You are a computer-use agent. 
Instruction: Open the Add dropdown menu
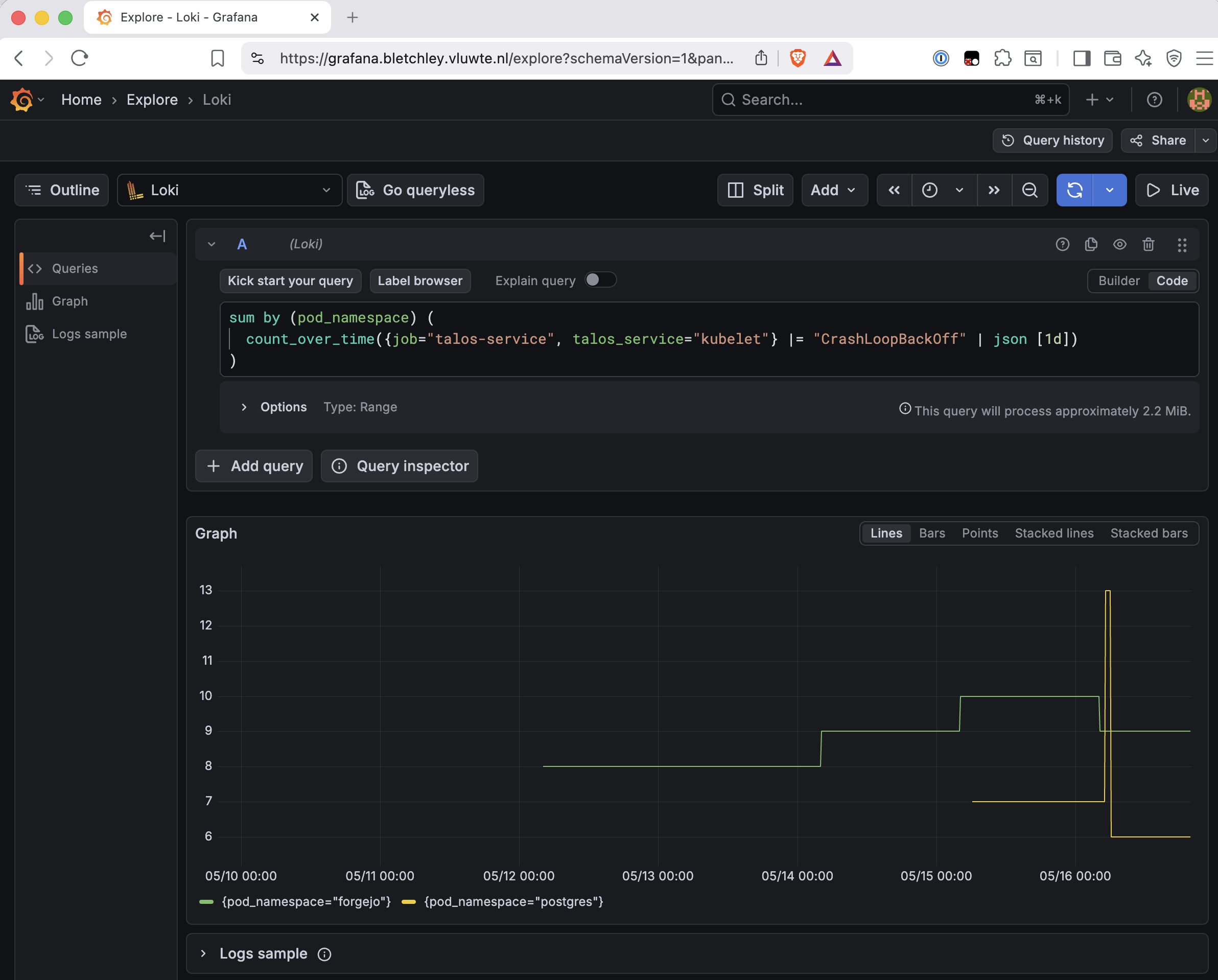(x=834, y=191)
